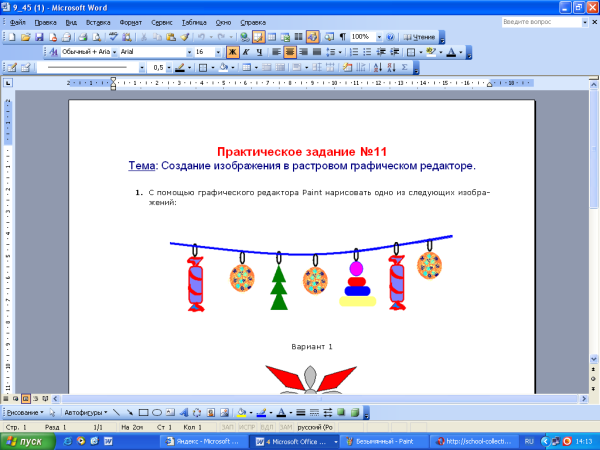The image size is (600, 450).
Task: Click the пуск Start button
Action: (x=28, y=442)
